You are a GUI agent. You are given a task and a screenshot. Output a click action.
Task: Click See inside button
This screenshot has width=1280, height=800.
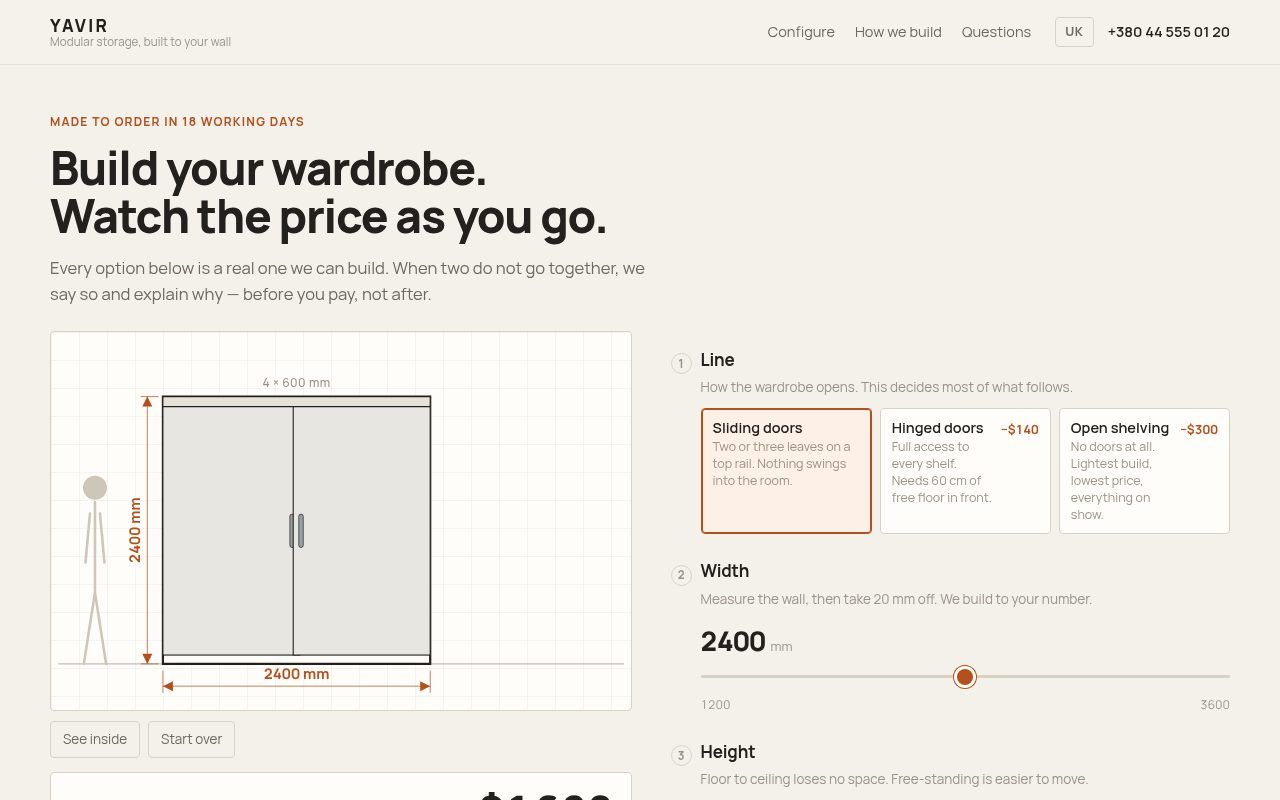pyautogui.click(x=95, y=739)
